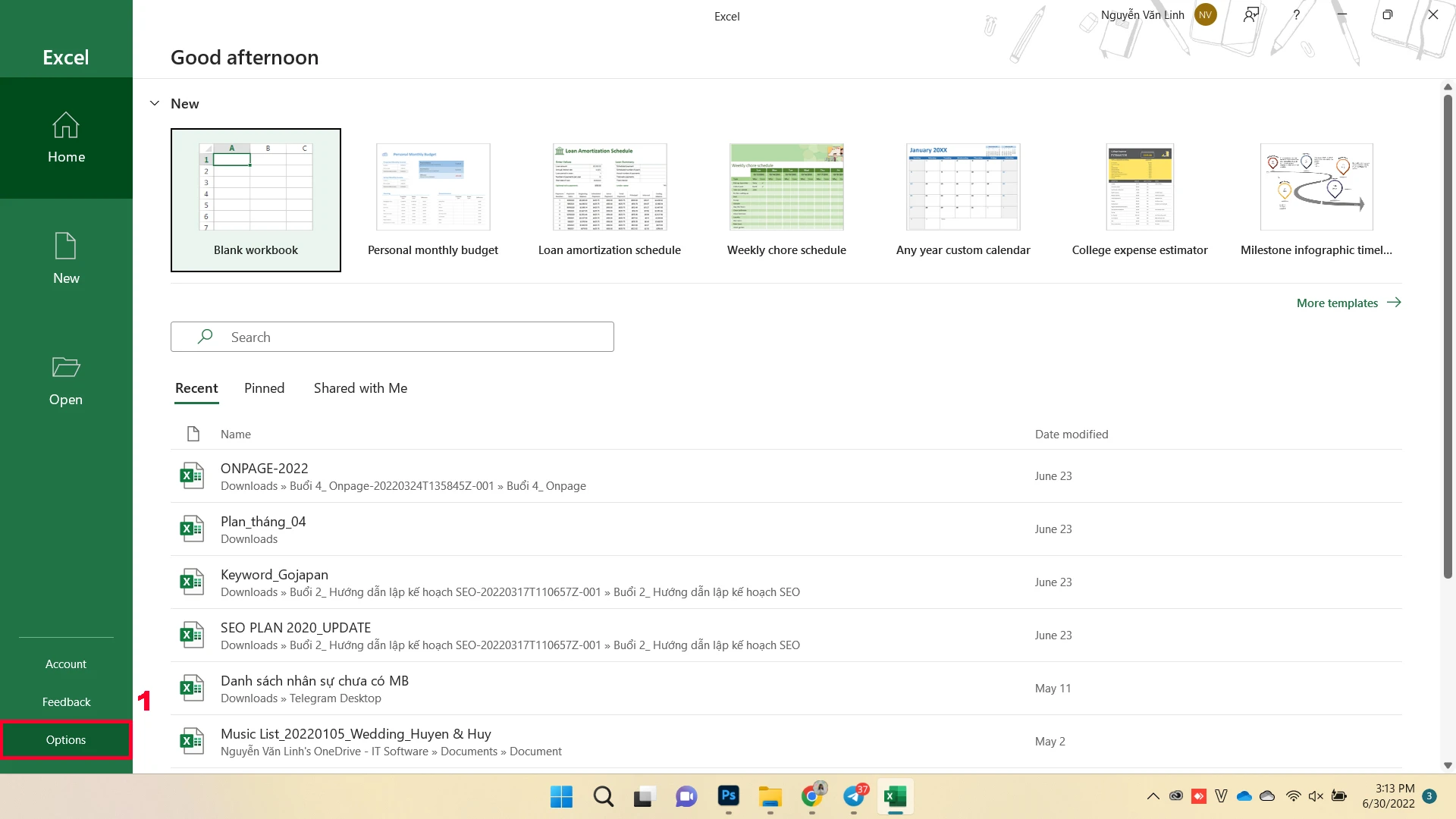Viewport: 1456px width, 819px height.
Task: Click the May 2 date modified entry
Action: pyautogui.click(x=1050, y=741)
